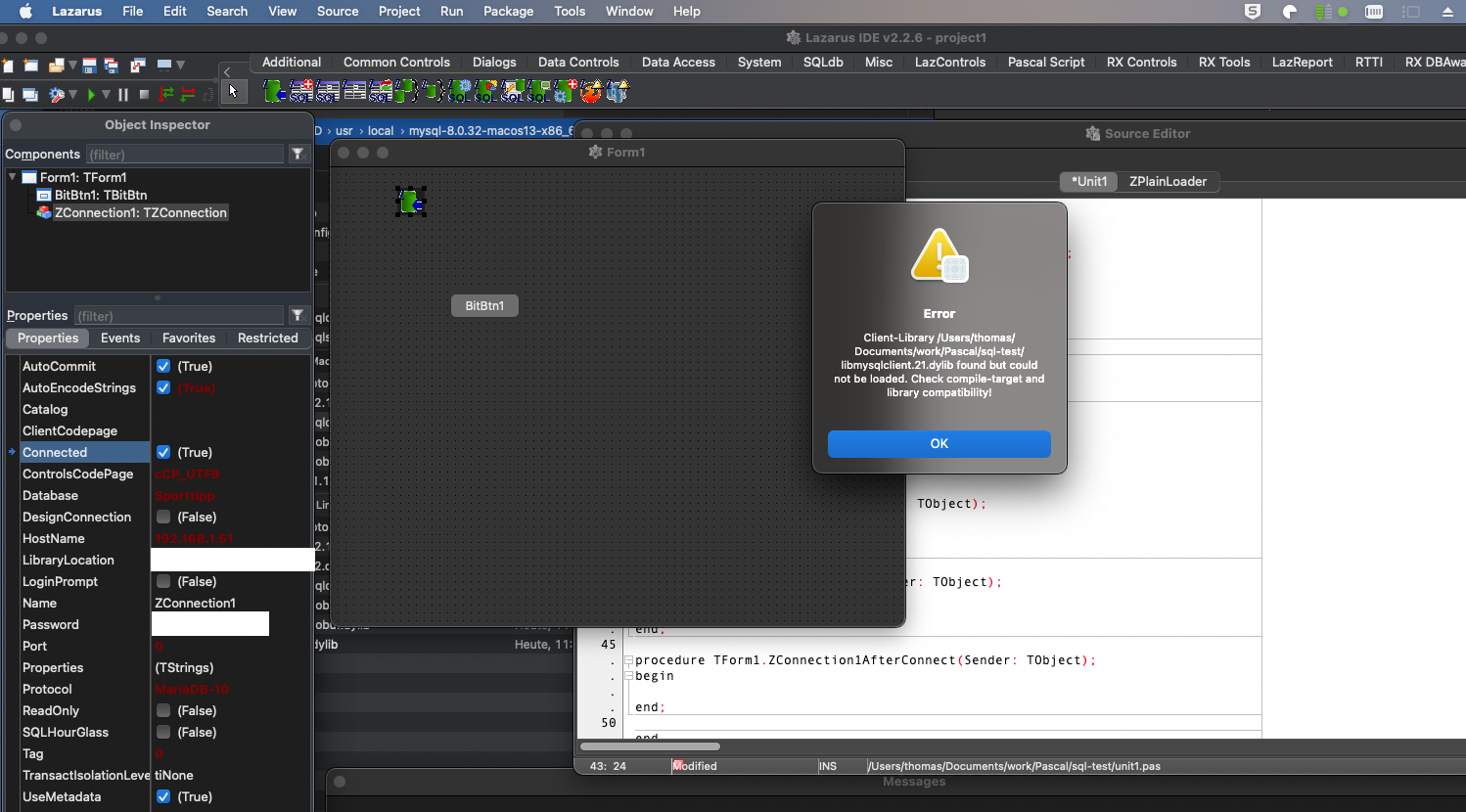1466x812 pixels.
Task: Click the View Units icon
Action: coord(8,94)
